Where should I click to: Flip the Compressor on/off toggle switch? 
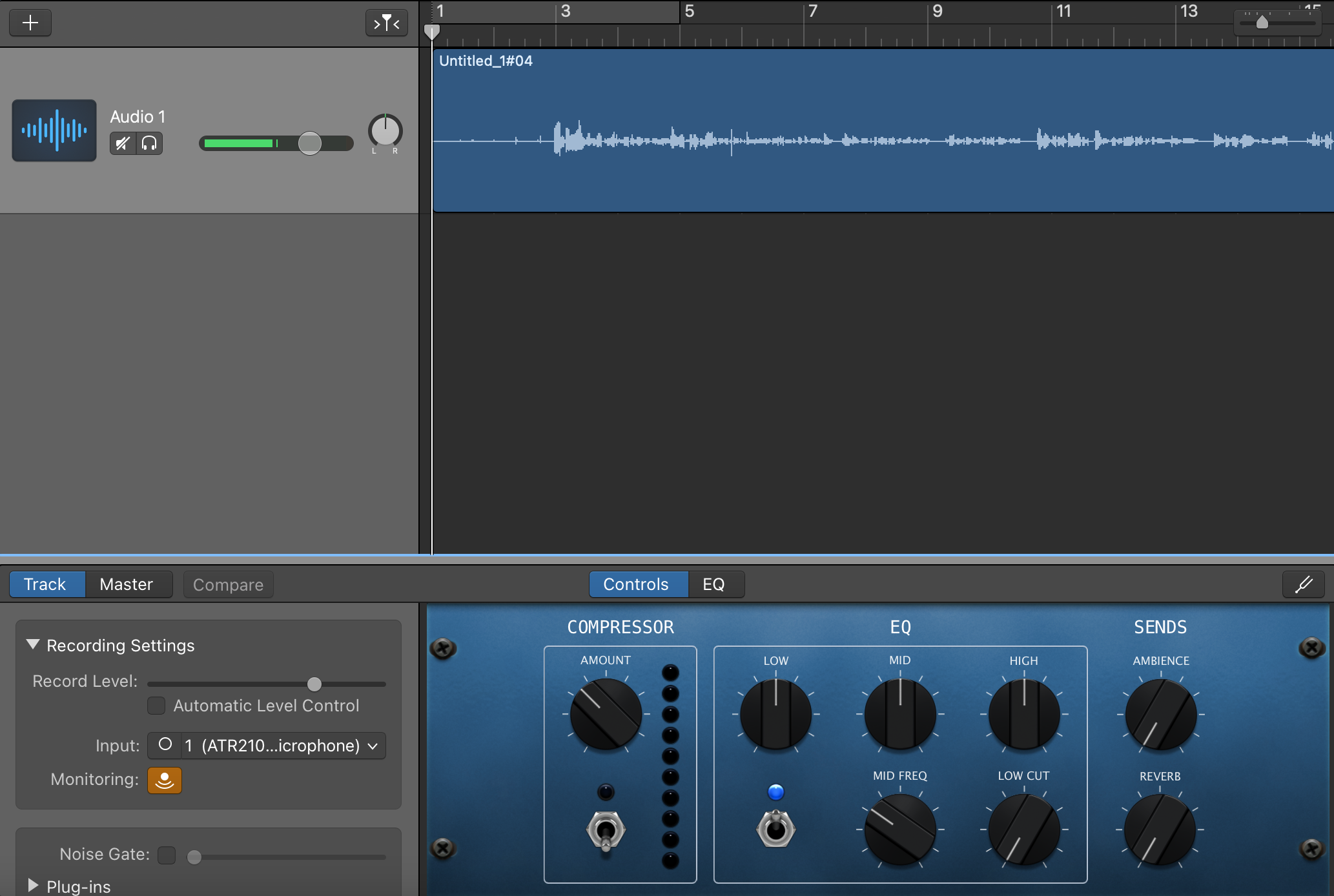click(x=606, y=830)
